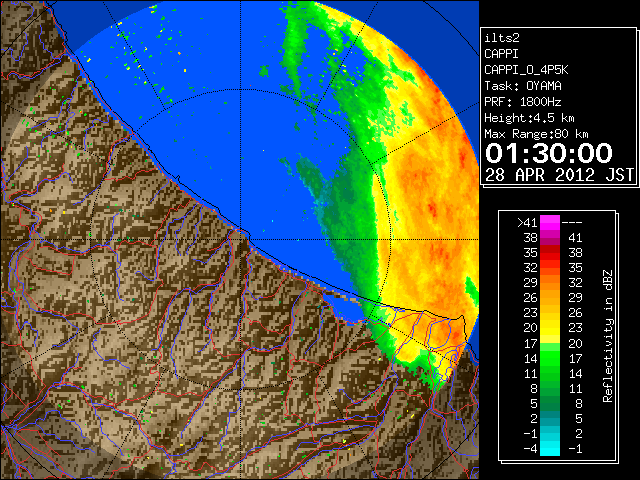Select the 'Height:4.5 km' line

coord(529,118)
